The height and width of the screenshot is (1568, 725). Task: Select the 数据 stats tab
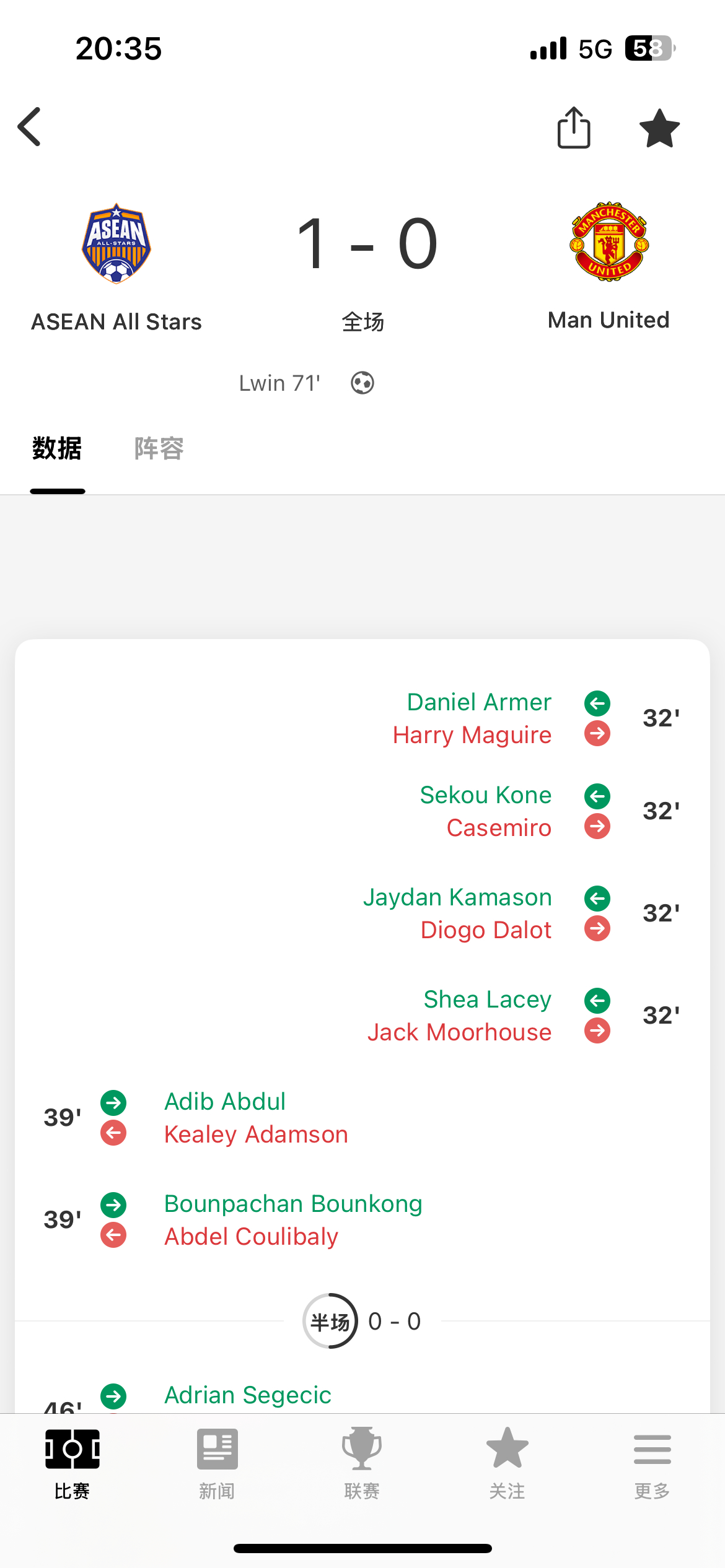point(57,448)
